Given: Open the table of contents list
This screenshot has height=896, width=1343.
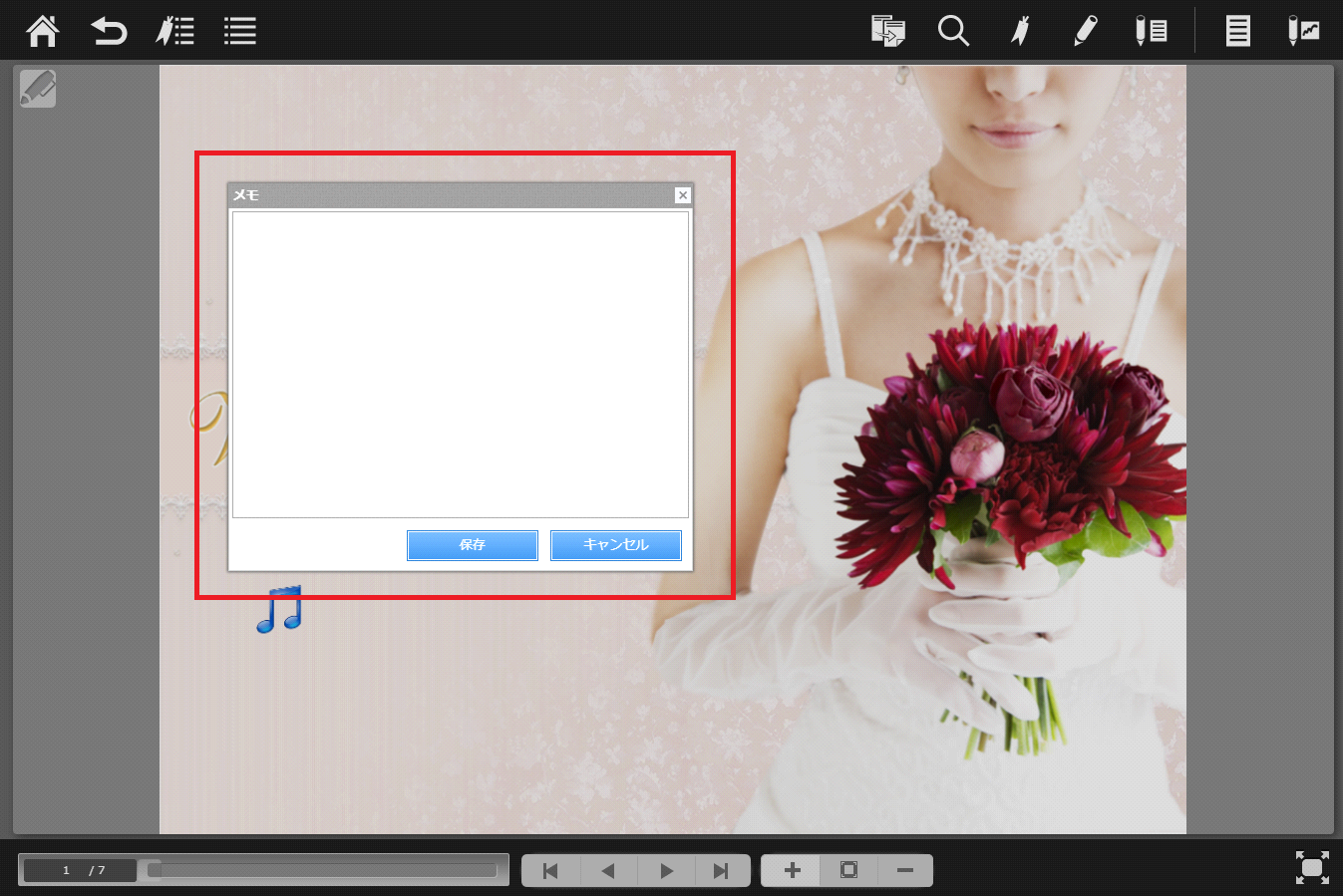Looking at the screenshot, I should (x=240, y=31).
